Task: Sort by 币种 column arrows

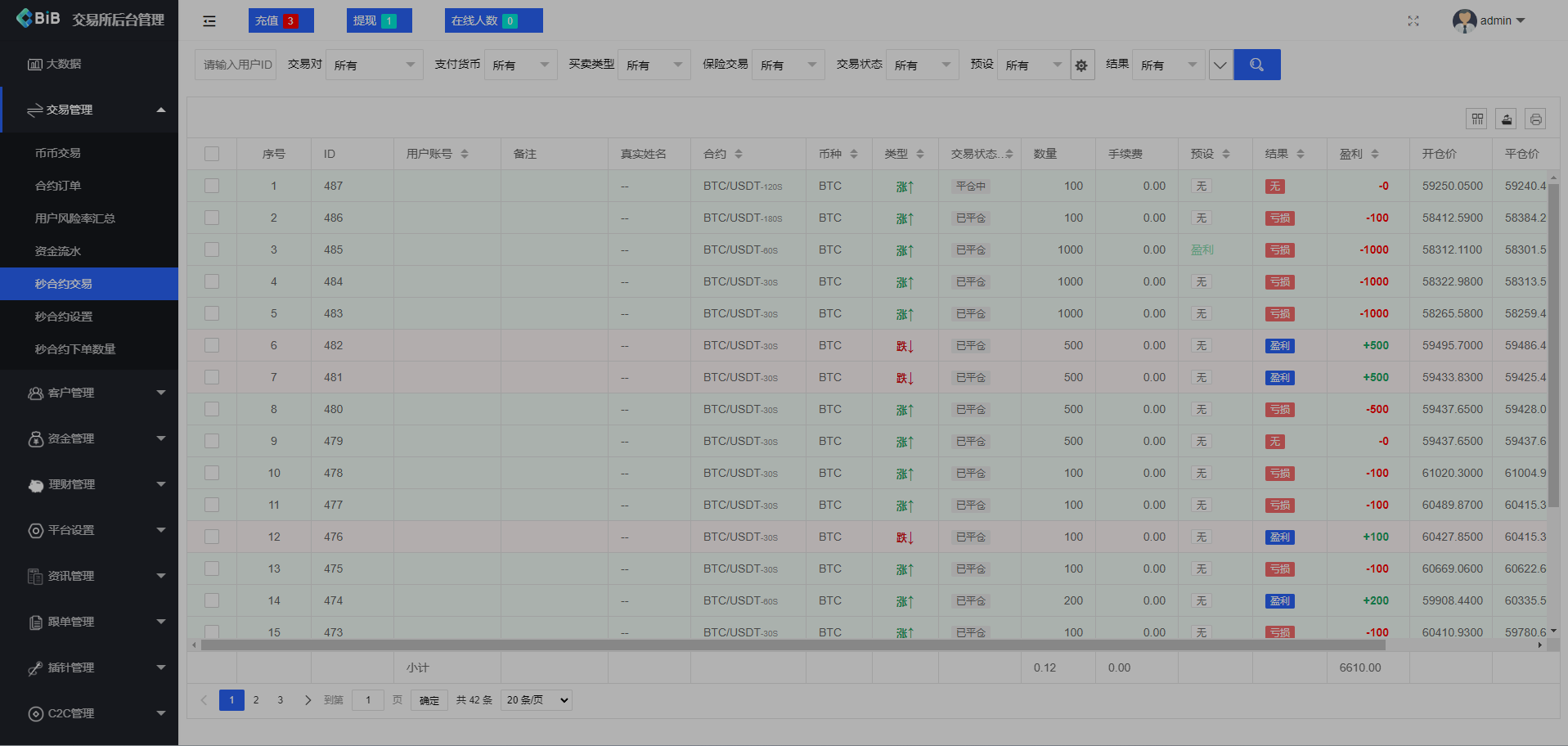Action: [x=854, y=154]
